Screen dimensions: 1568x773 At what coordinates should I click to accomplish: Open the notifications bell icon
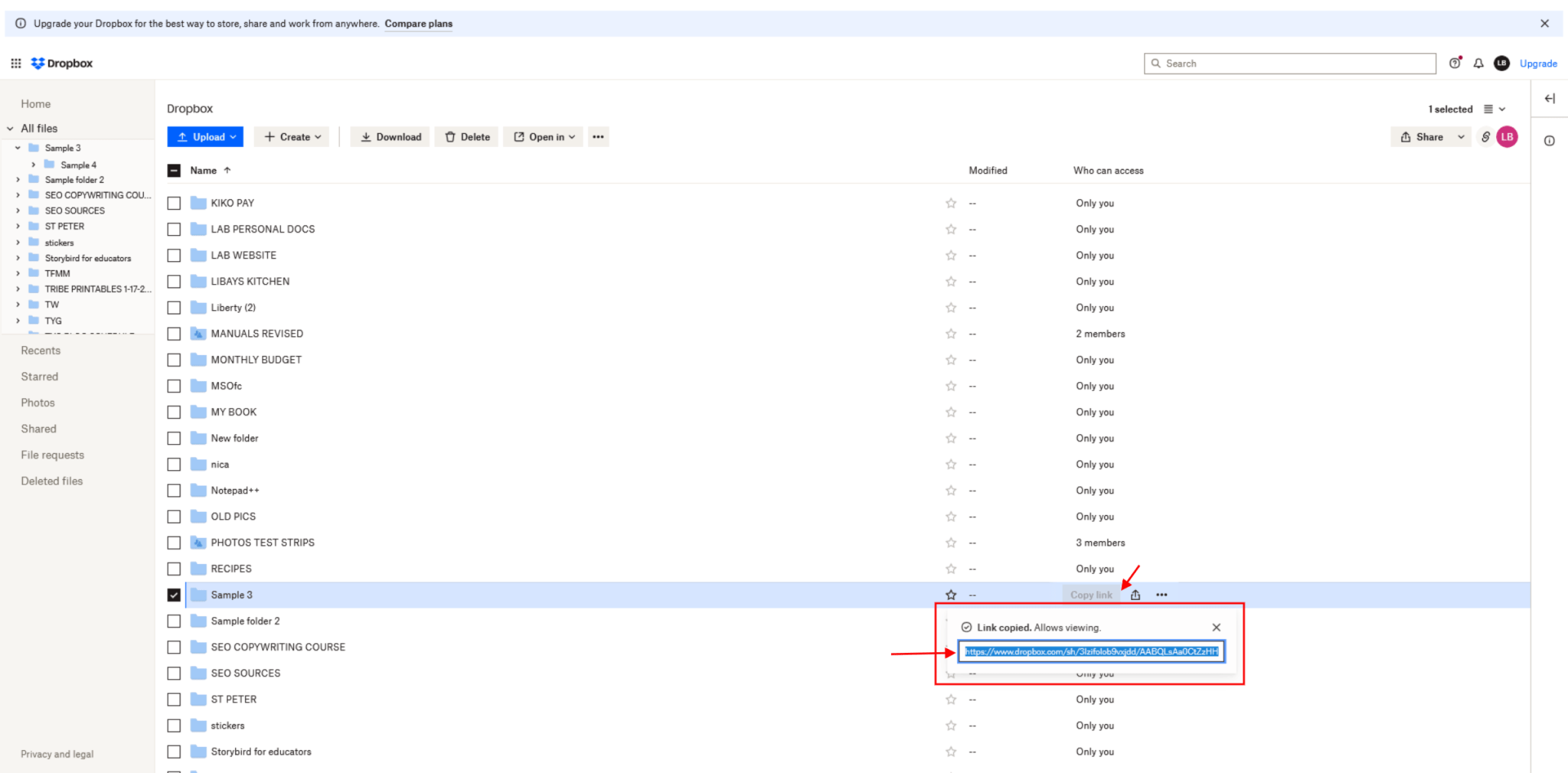coord(1478,63)
